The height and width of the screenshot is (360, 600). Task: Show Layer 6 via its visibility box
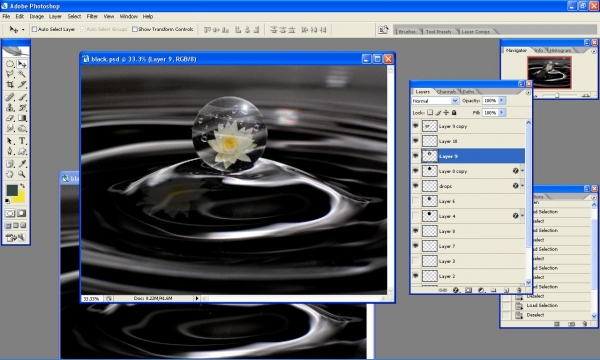point(416,201)
